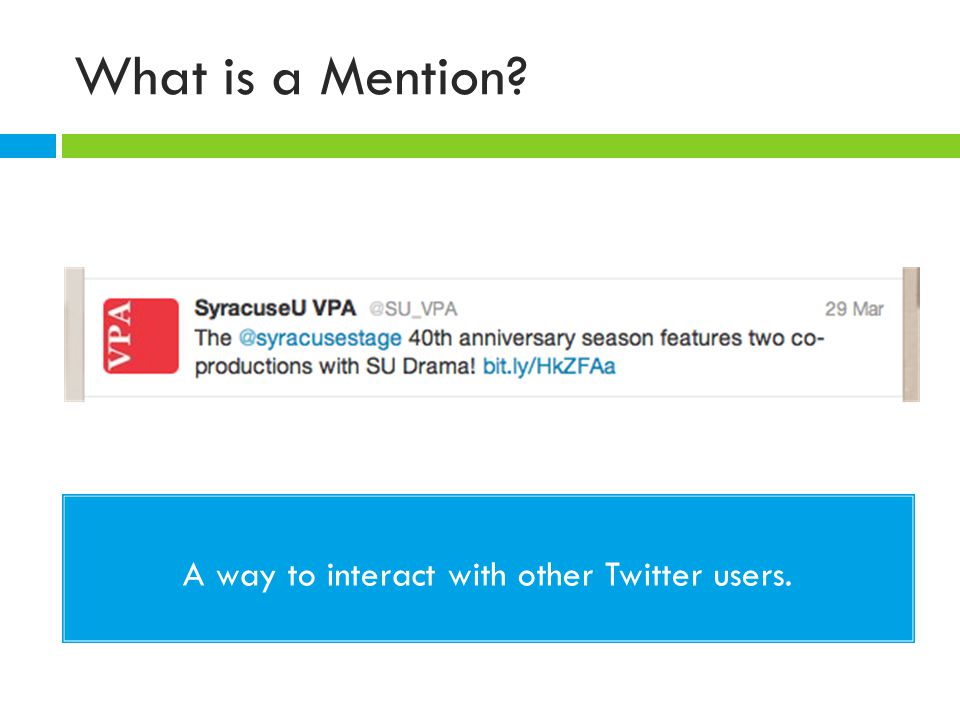
Task: Click the @SU_VPA handle
Action: pos(413,309)
